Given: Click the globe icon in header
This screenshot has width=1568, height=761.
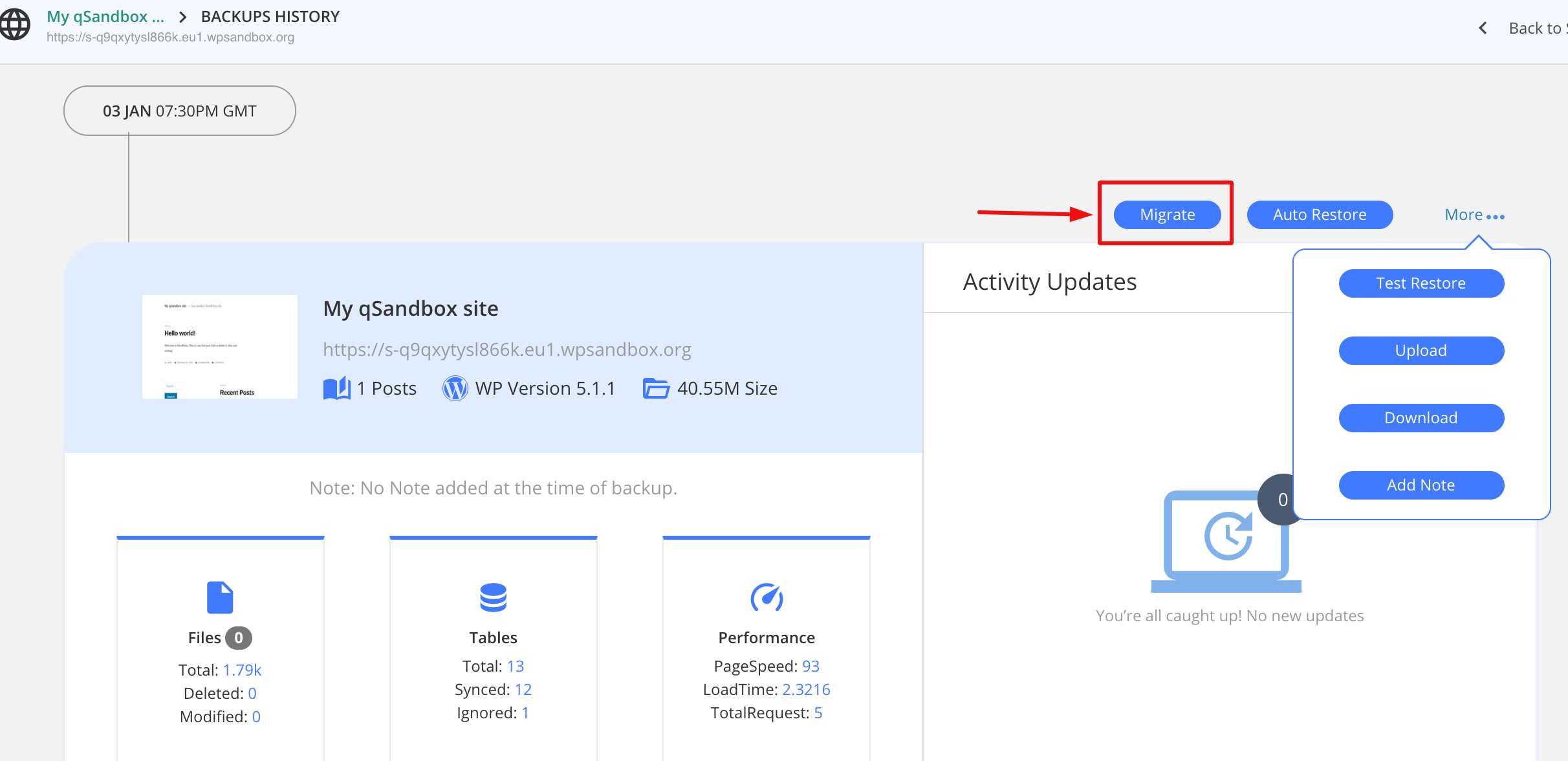Looking at the screenshot, I should (15, 25).
